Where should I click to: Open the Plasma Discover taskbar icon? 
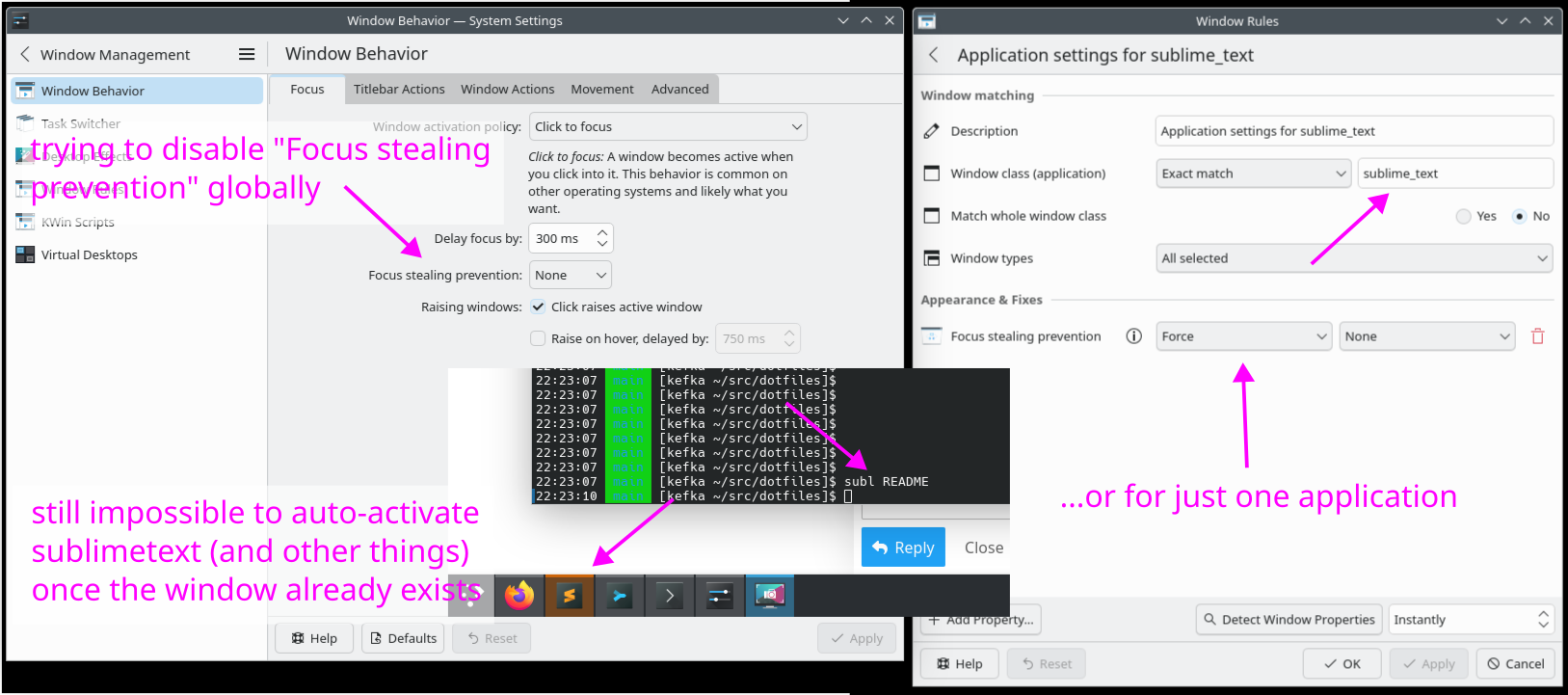click(620, 596)
